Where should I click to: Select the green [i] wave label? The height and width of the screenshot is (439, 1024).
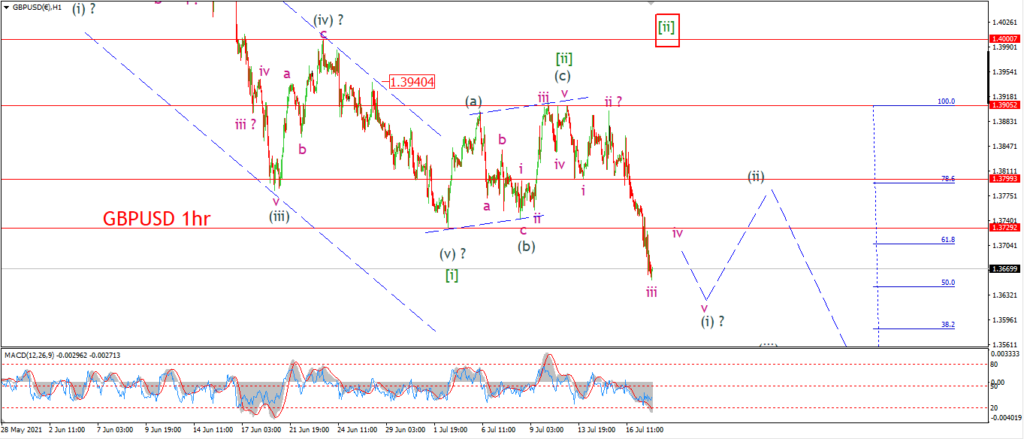tap(452, 275)
